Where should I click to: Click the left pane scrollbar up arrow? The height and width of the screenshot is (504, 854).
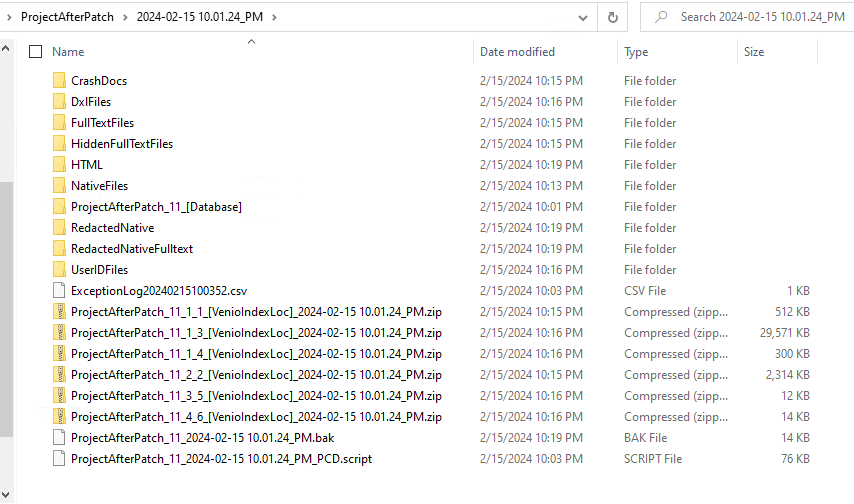click(6, 48)
